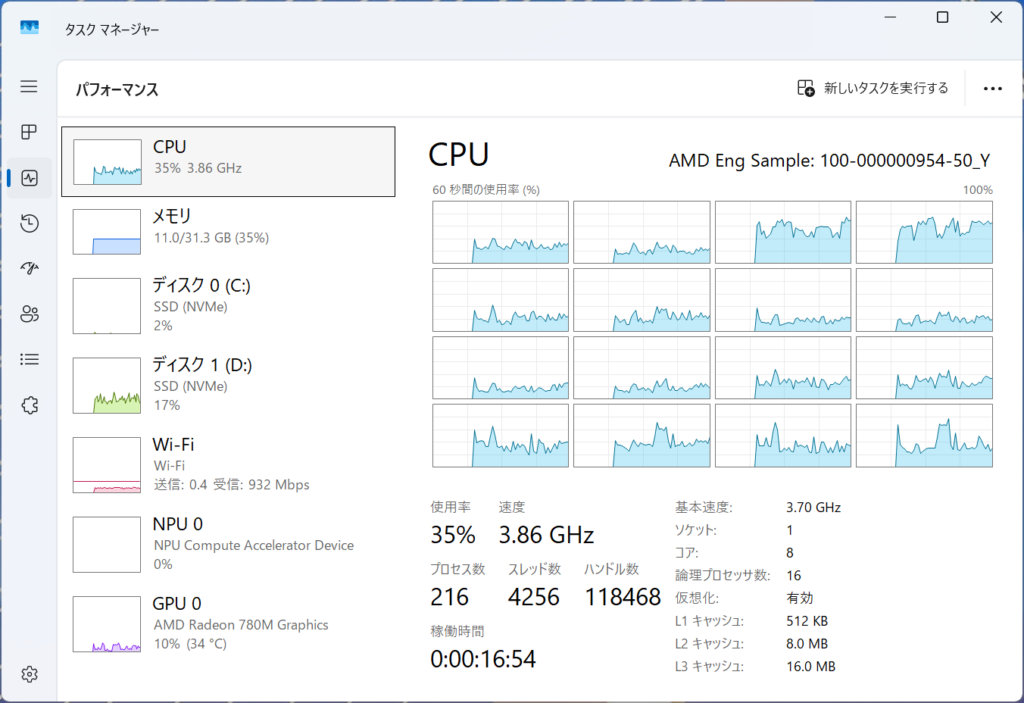Screen dimensions: 1024x703
Task: Open the Details list page icon
Action: (x=29, y=359)
